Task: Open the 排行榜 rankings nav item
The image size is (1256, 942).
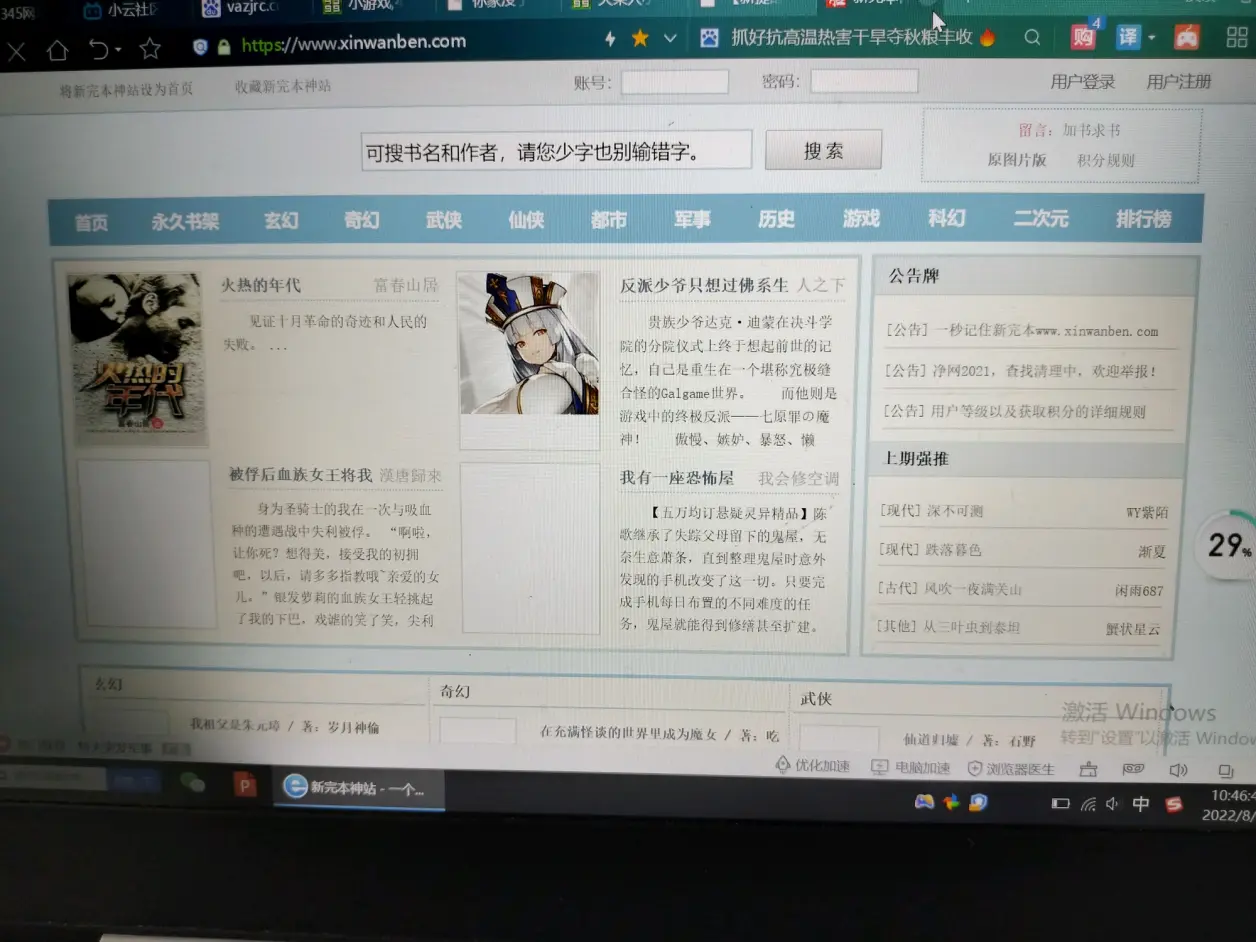Action: [1144, 218]
